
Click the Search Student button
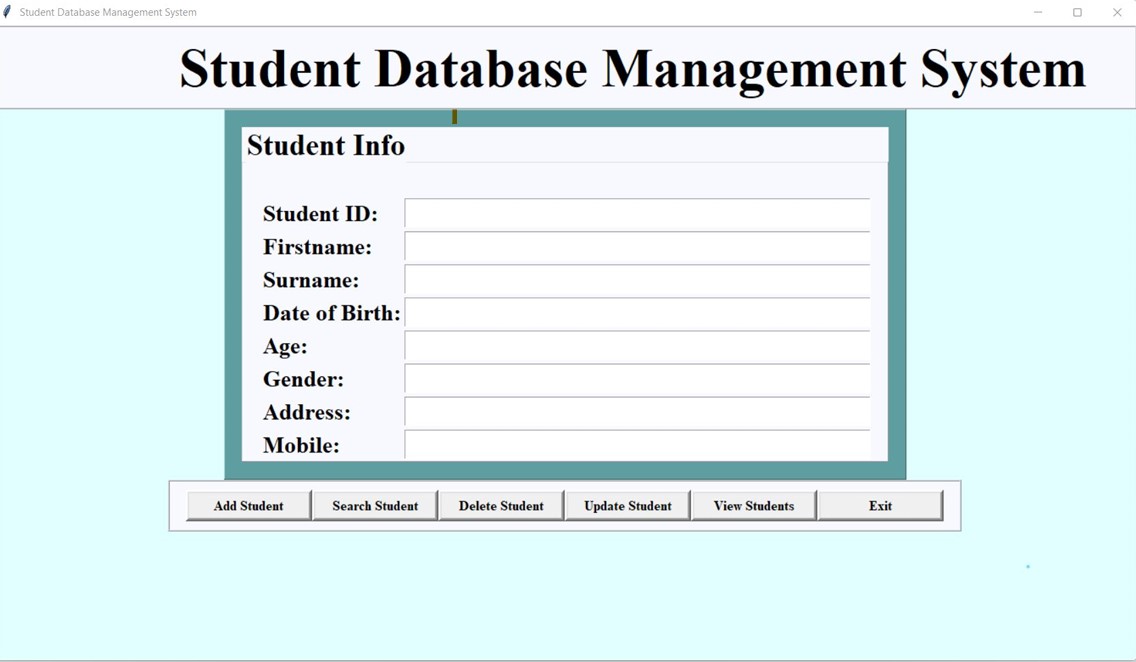375,506
